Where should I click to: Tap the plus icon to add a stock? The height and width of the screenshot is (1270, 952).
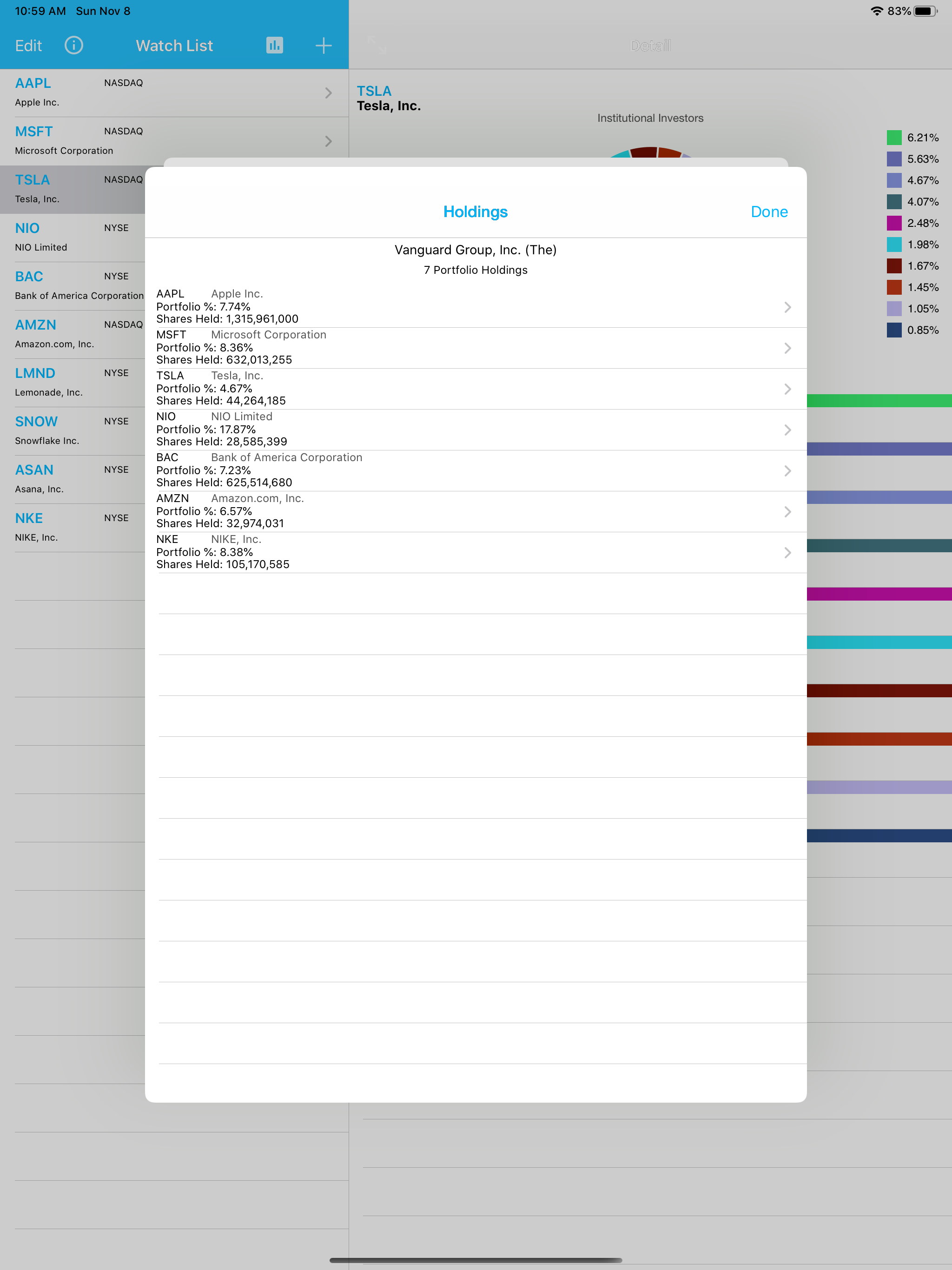[x=324, y=46]
